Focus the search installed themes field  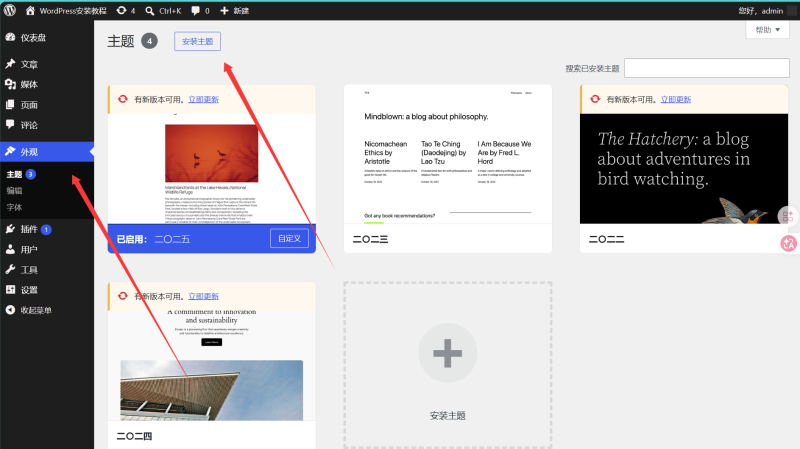(x=707, y=68)
